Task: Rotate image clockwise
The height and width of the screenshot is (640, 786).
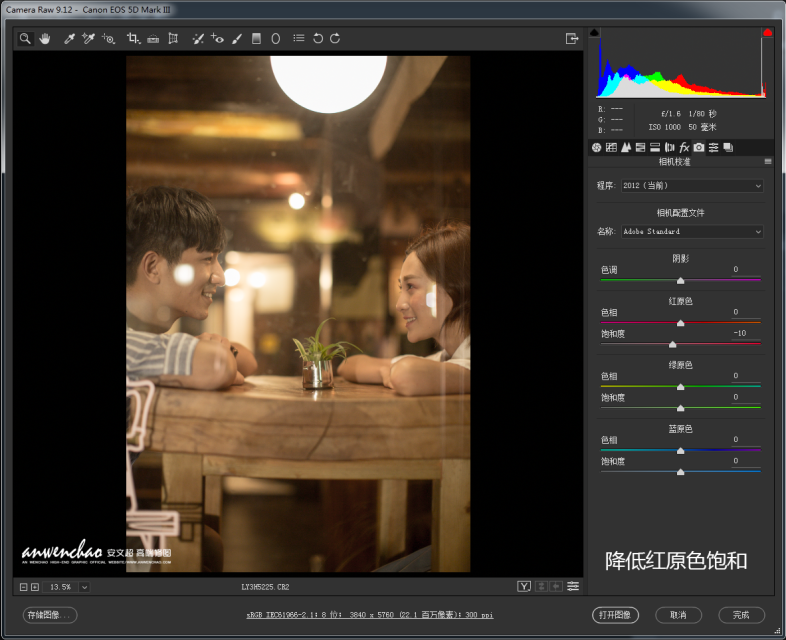Action: (x=335, y=39)
